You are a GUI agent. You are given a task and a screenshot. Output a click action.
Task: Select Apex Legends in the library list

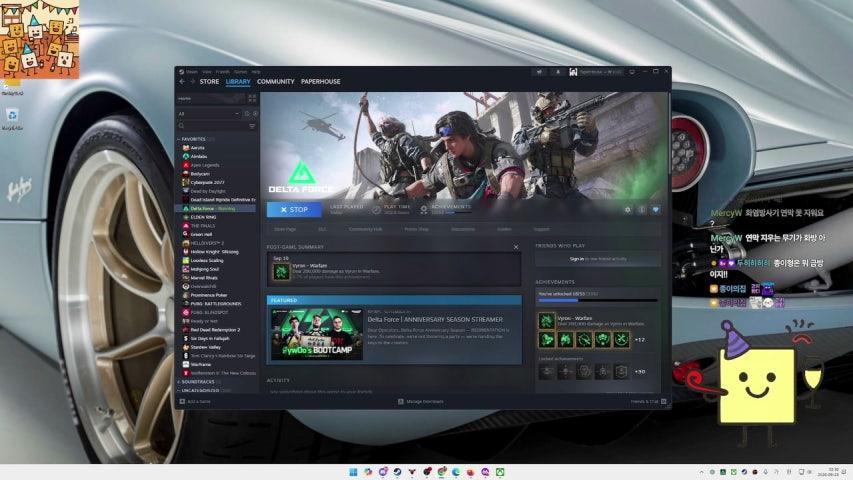(205, 165)
